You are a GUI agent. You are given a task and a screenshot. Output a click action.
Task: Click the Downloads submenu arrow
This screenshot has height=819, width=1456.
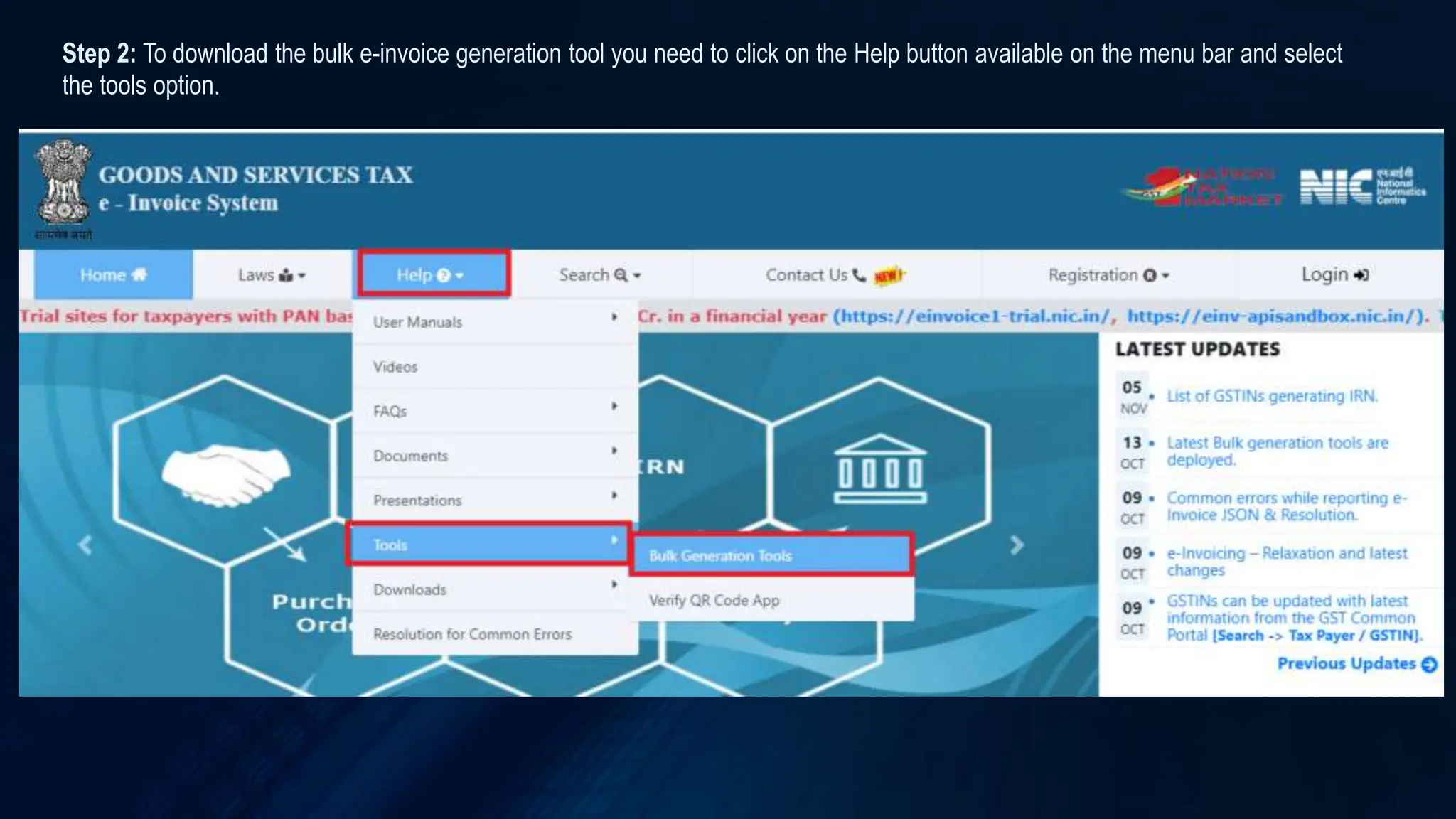[x=614, y=584]
